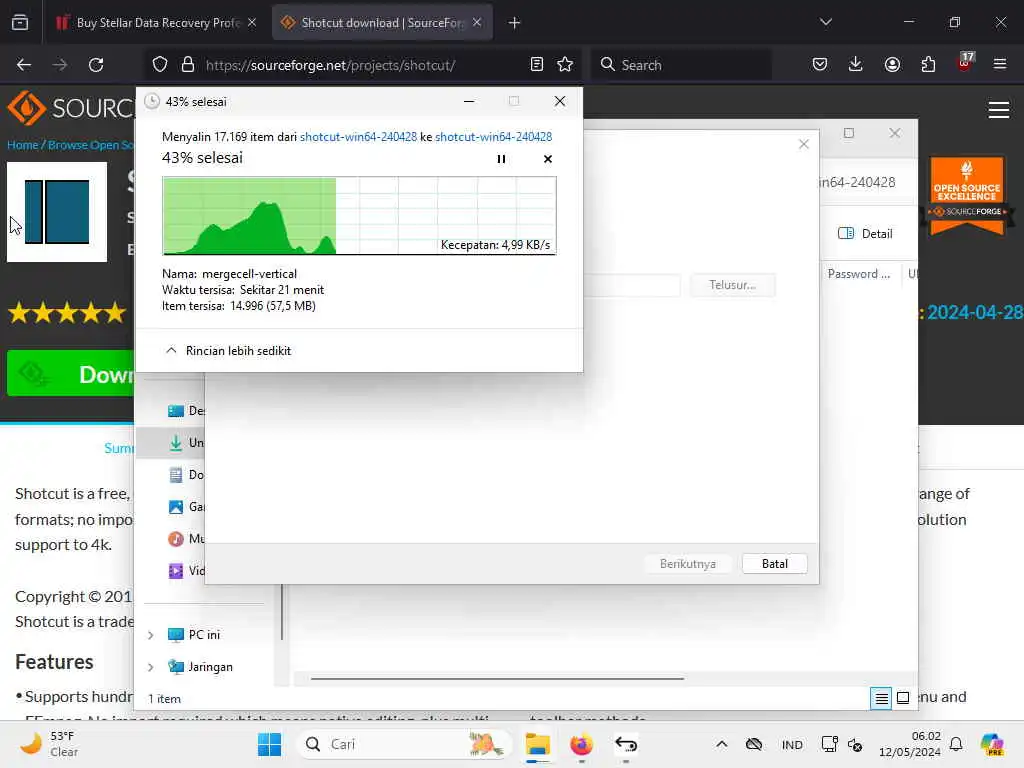Click the green Download button

(x=71, y=374)
